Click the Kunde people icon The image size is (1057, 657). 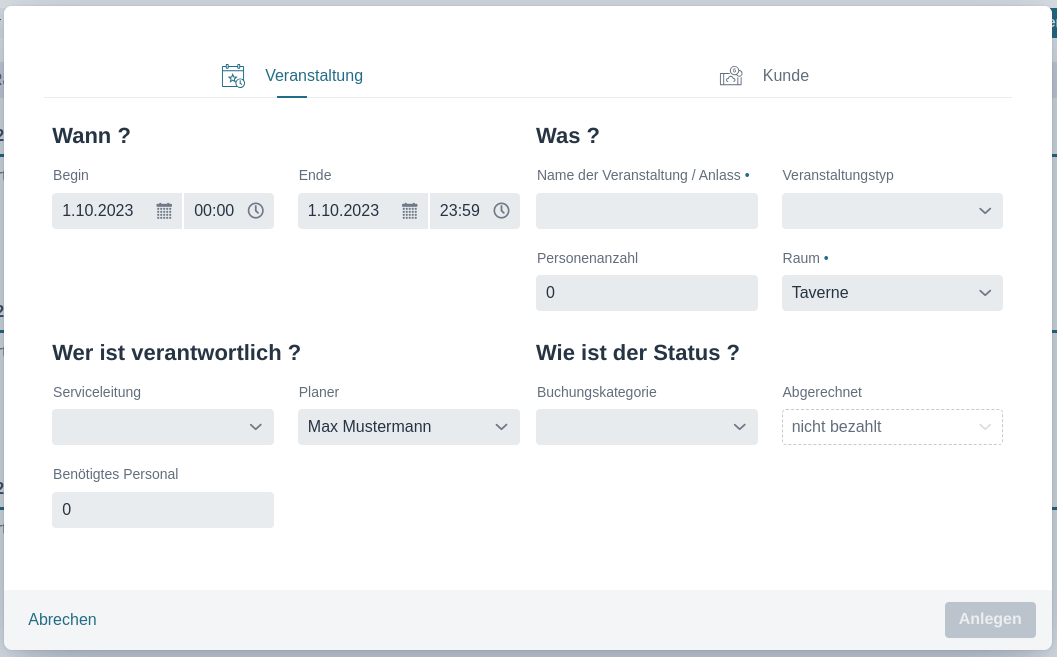731,75
